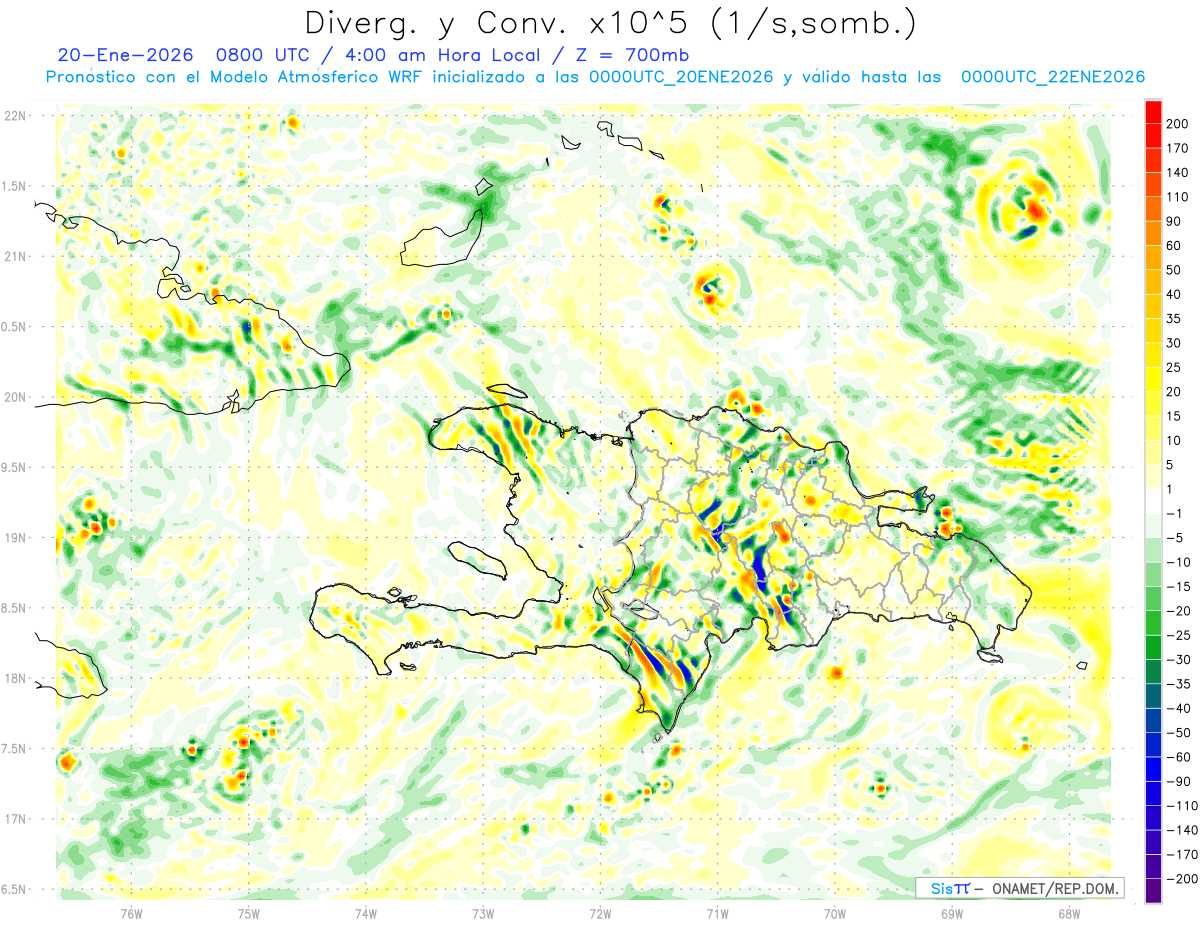The width and height of the screenshot is (1200, 927).
Task: Click the '-10' color bar value
Action: (x=1177, y=562)
